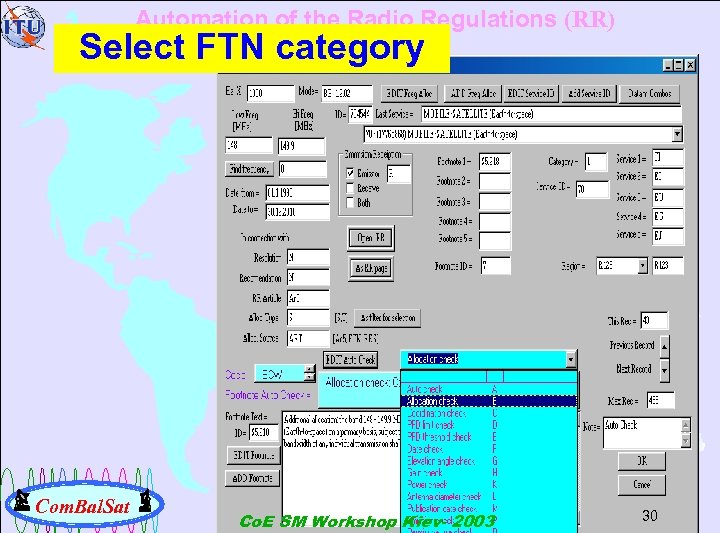Click the Footnote 5 input field

point(495,240)
